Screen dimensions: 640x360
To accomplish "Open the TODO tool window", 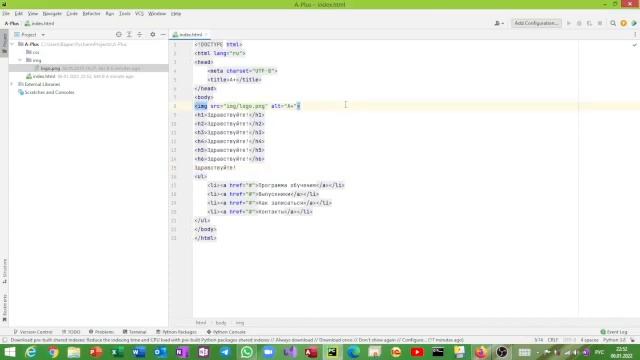I will pos(71,332).
